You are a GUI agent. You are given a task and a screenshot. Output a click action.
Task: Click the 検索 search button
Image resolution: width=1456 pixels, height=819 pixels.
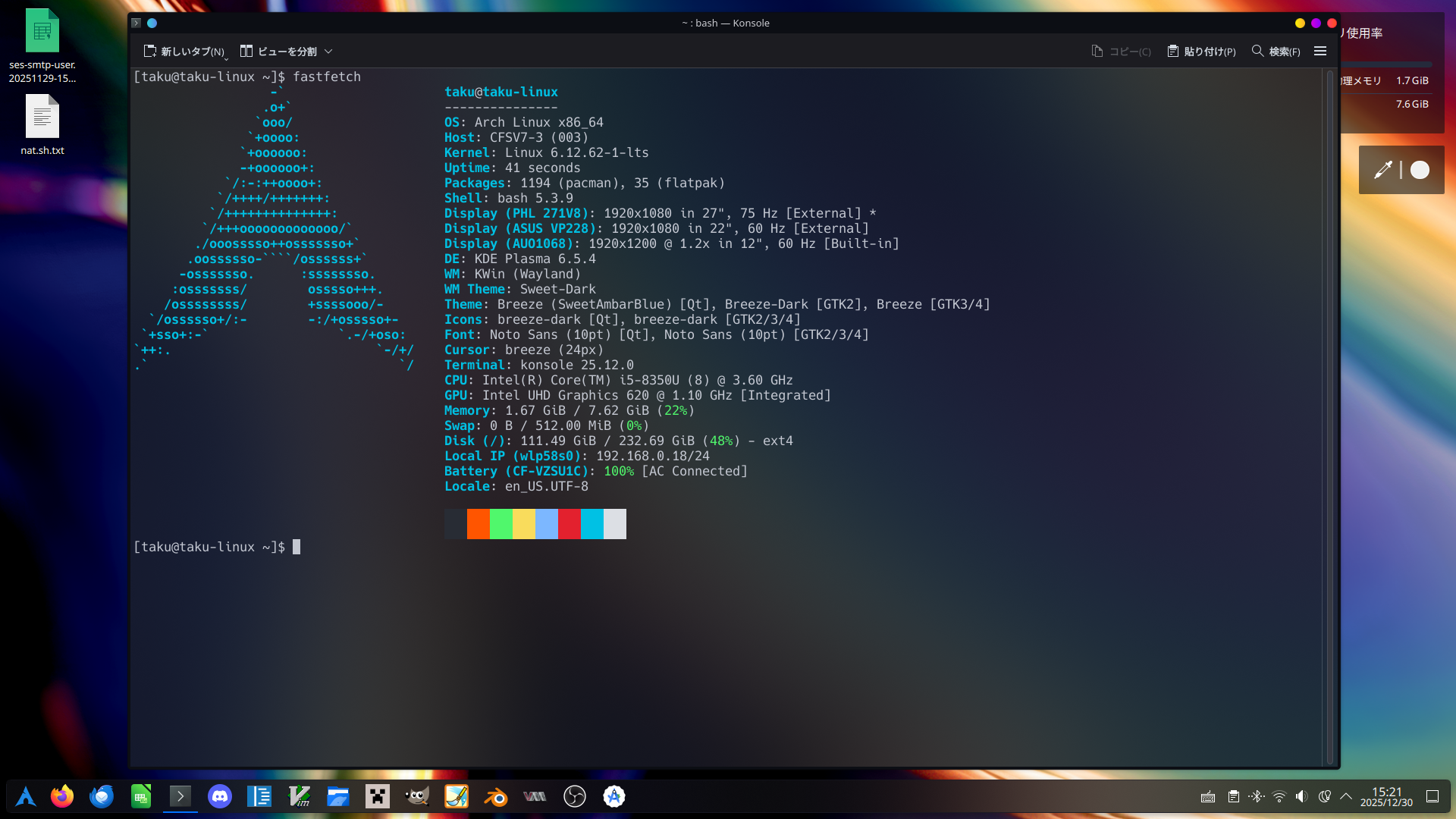point(1276,52)
